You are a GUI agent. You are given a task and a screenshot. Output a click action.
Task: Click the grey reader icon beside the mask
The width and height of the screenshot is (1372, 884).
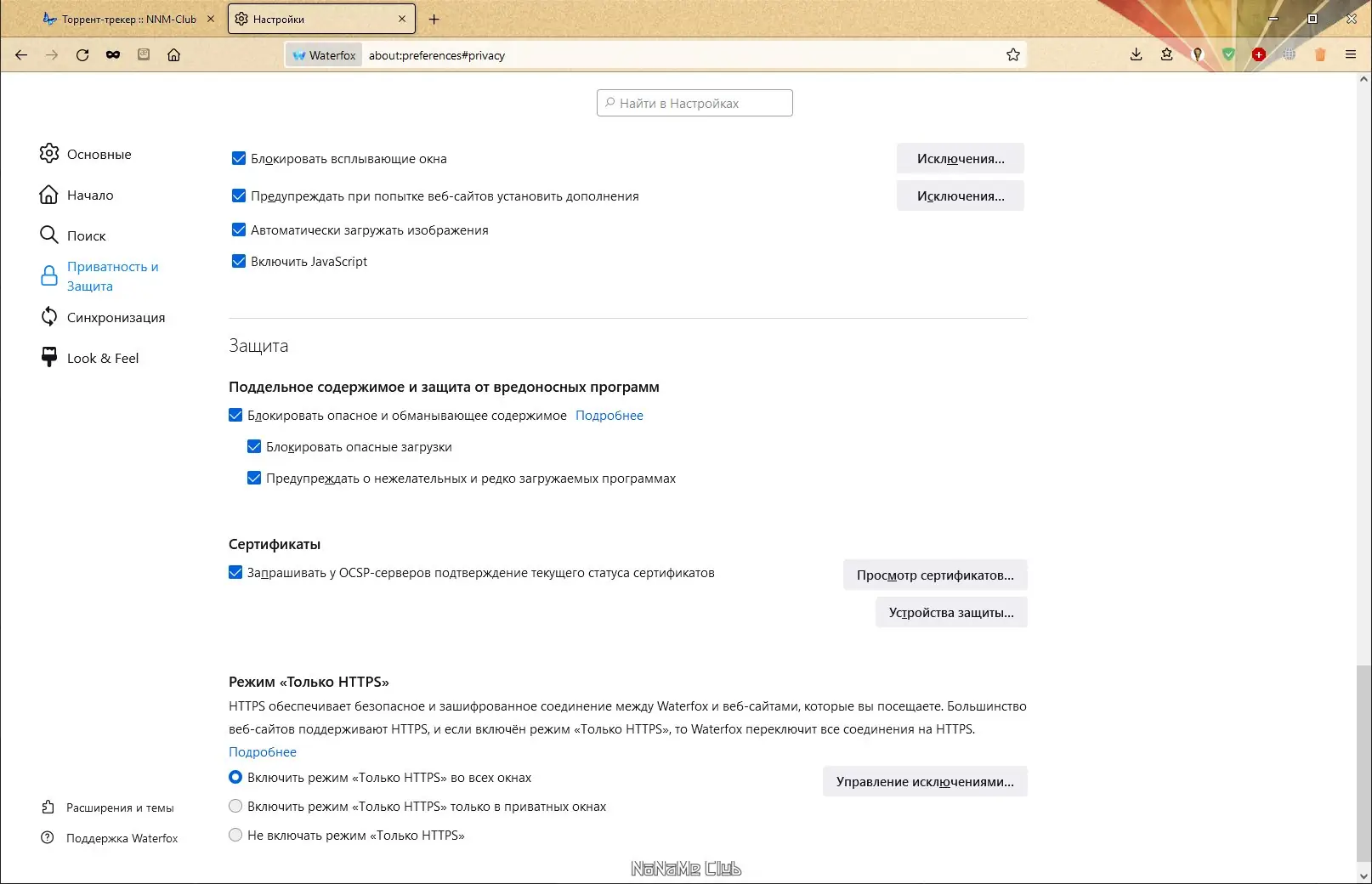point(144,55)
